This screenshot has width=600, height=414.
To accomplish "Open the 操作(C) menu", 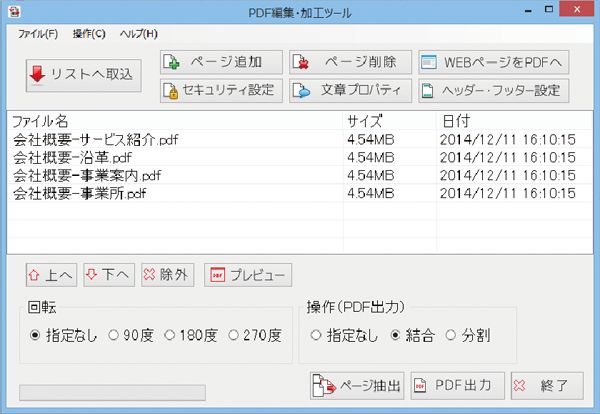I will click(89, 34).
